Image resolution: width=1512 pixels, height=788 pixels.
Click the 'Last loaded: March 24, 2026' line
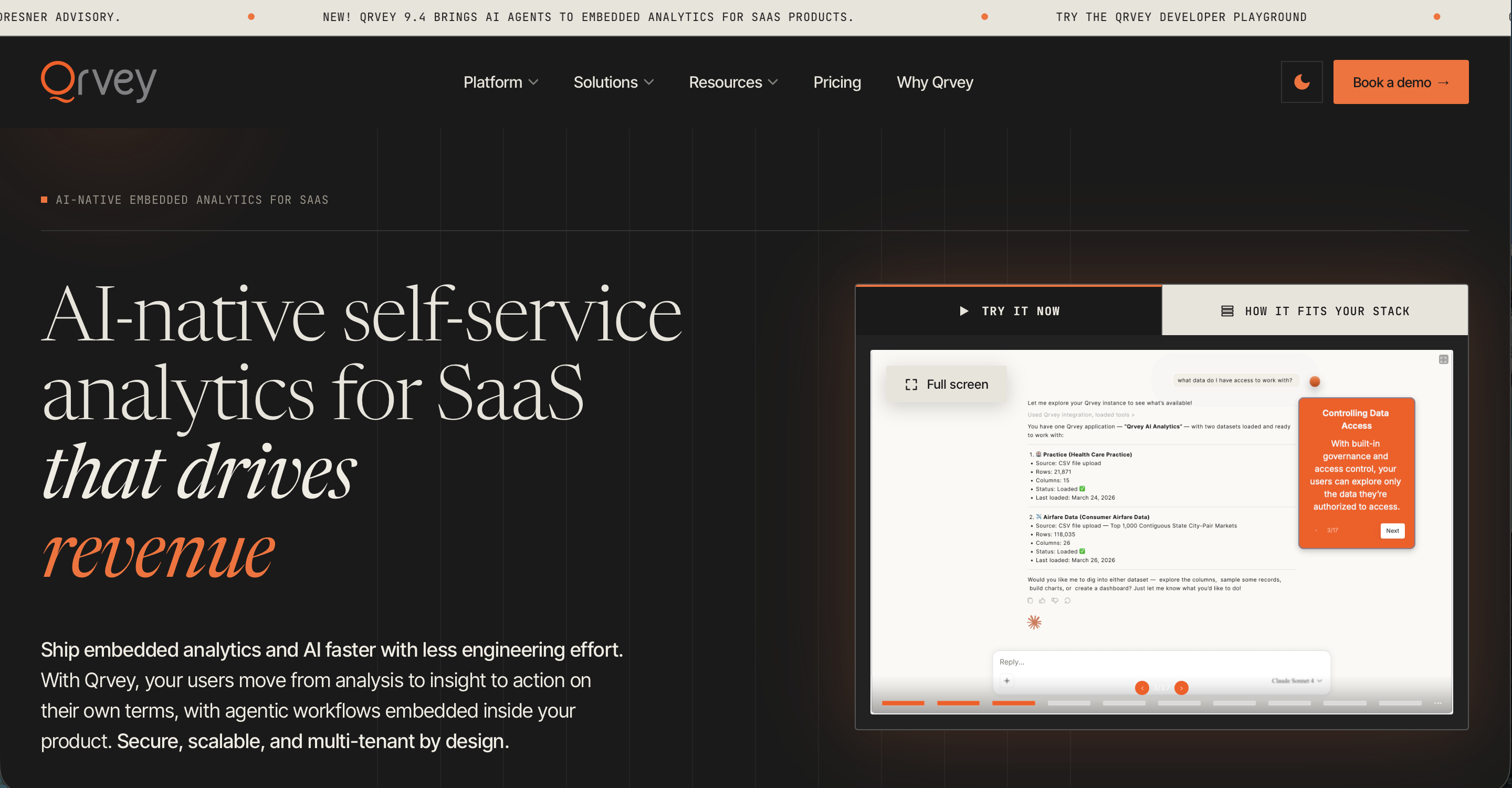[x=1075, y=497]
